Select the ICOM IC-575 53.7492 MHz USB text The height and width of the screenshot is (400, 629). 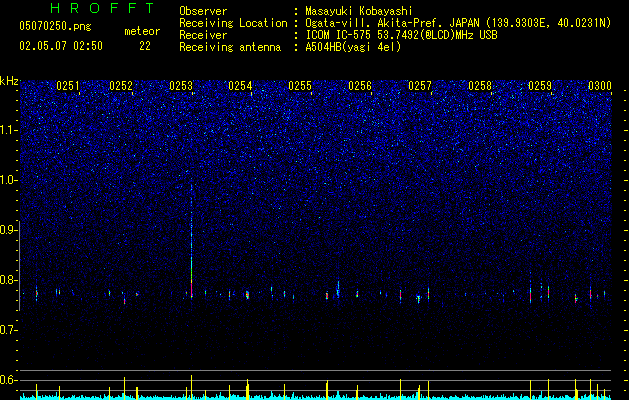[x=402, y=35]
